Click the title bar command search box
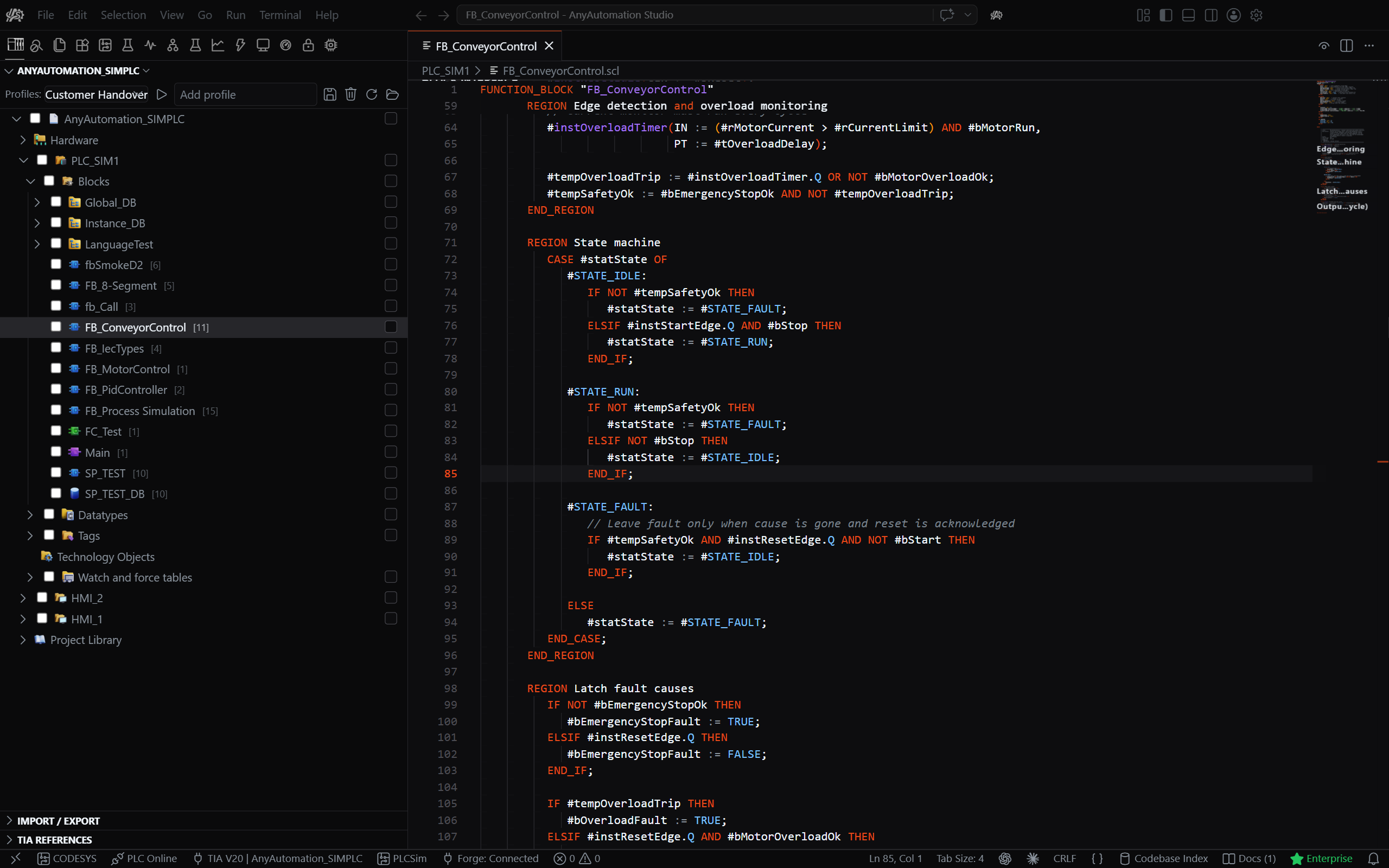This screenshot has width=1389, height=868. point(695,15)
